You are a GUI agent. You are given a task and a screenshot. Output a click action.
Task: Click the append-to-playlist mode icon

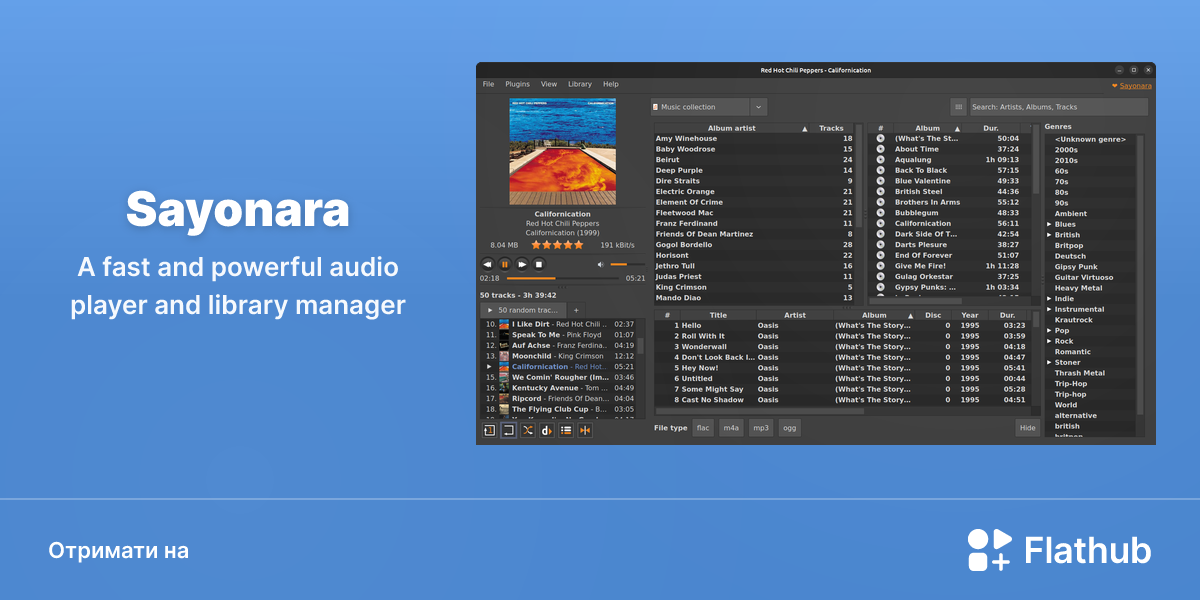pyautogui.click(x=566, y=430)
